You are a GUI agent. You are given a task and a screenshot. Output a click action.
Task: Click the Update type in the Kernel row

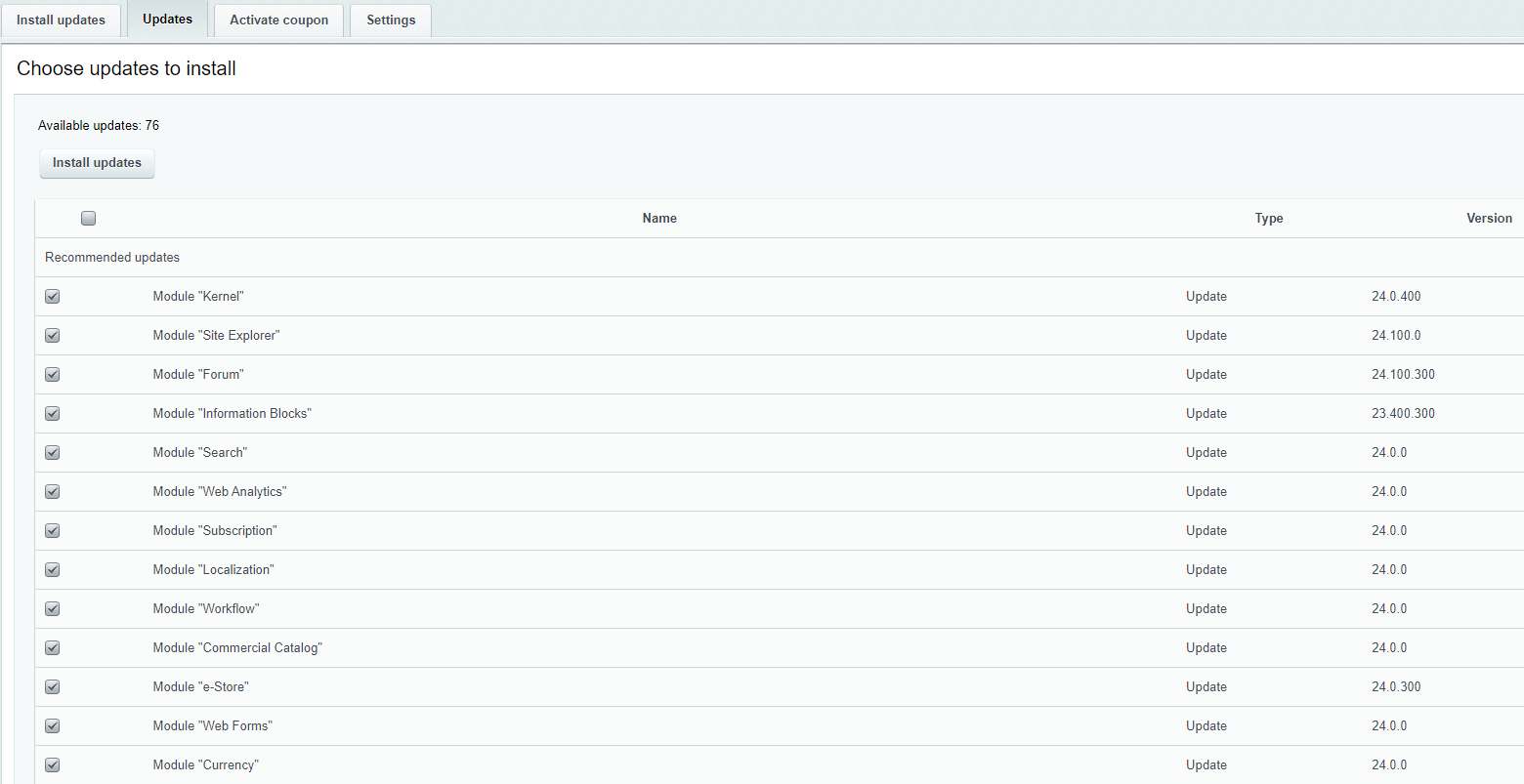click(x=1206, y=297)
